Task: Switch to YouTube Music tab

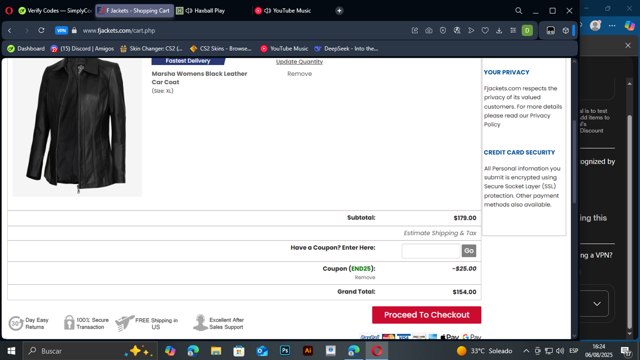Action: click(x=283, y=11)
